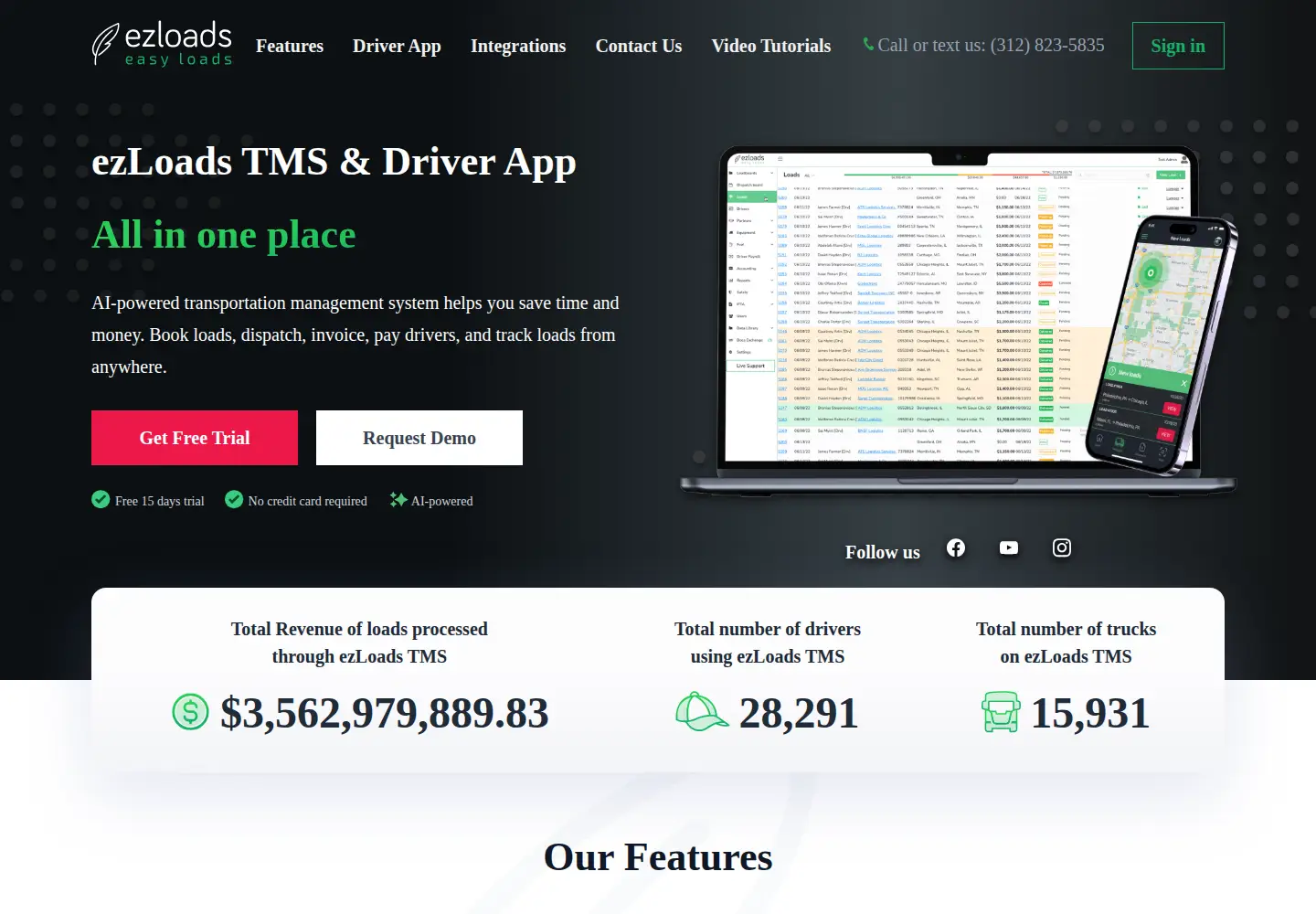The width and height of the screenshot is (1316, 914).
Task: Open the Instagram social icon
Action: (x=1062, y=547)
